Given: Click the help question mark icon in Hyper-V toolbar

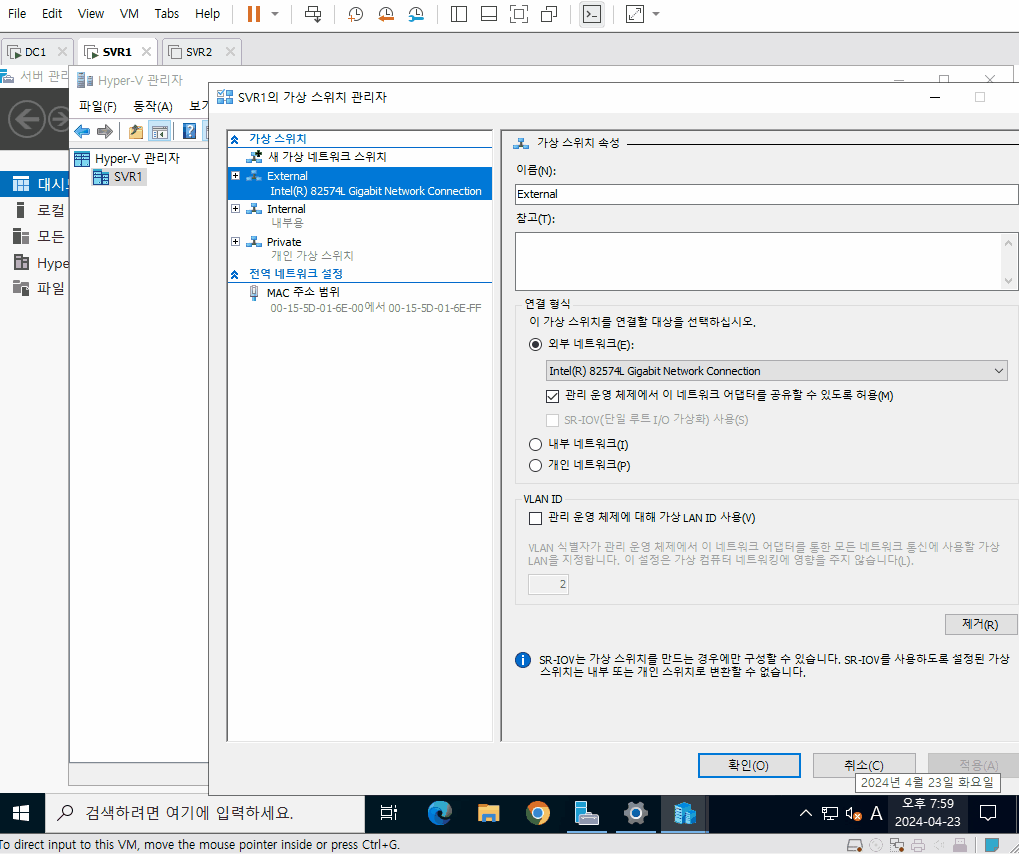Looking at the screenshot, I should pyautogui.click(x=189, y=132).
